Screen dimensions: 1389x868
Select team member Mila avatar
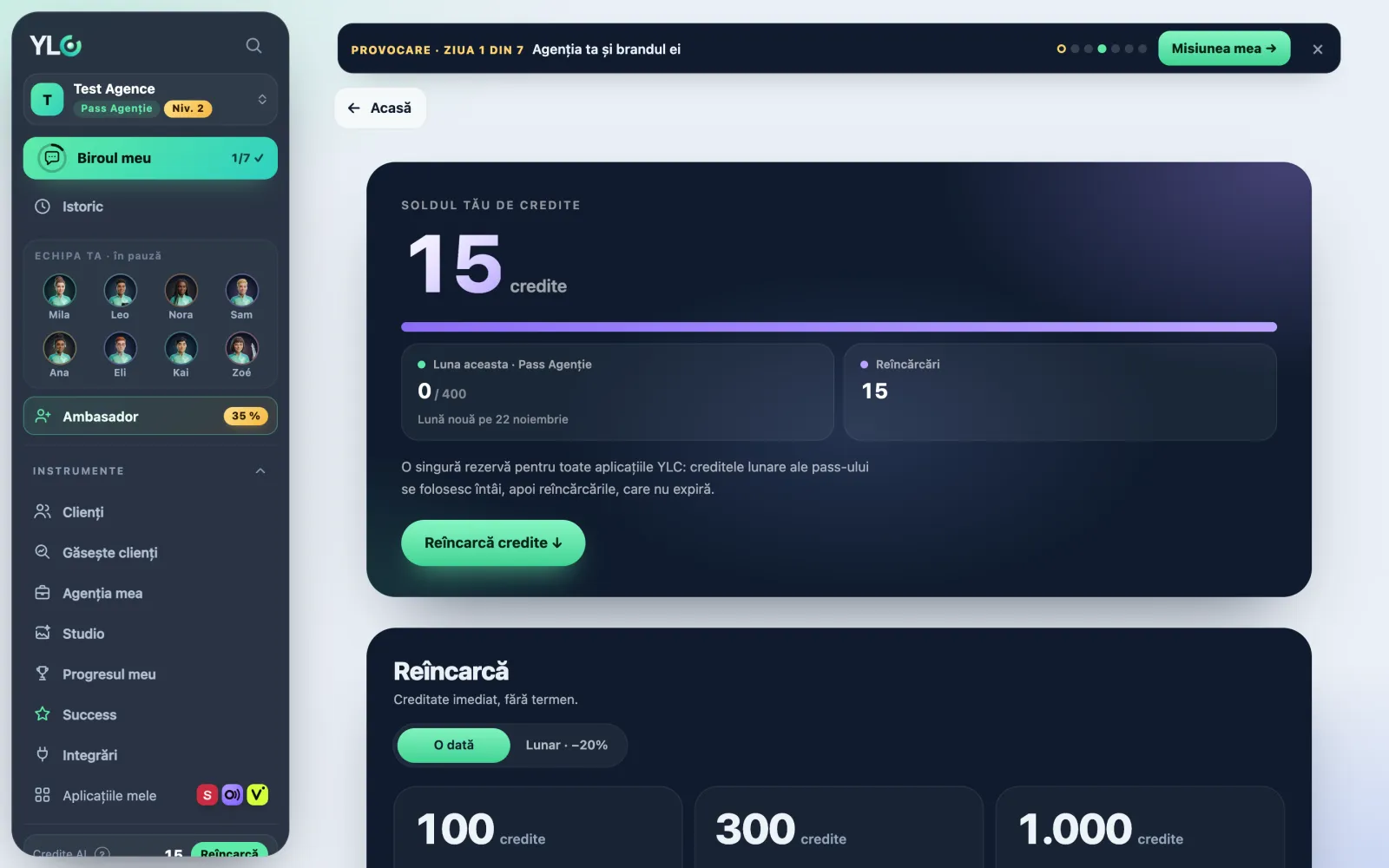click(59, 291)
